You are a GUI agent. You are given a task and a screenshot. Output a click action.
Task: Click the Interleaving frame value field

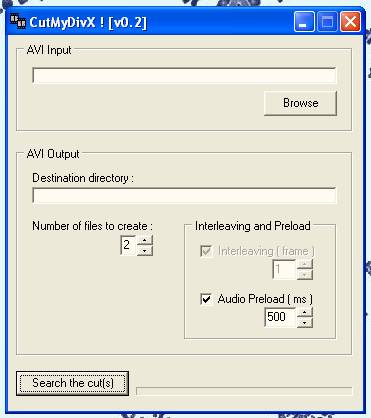284,269
